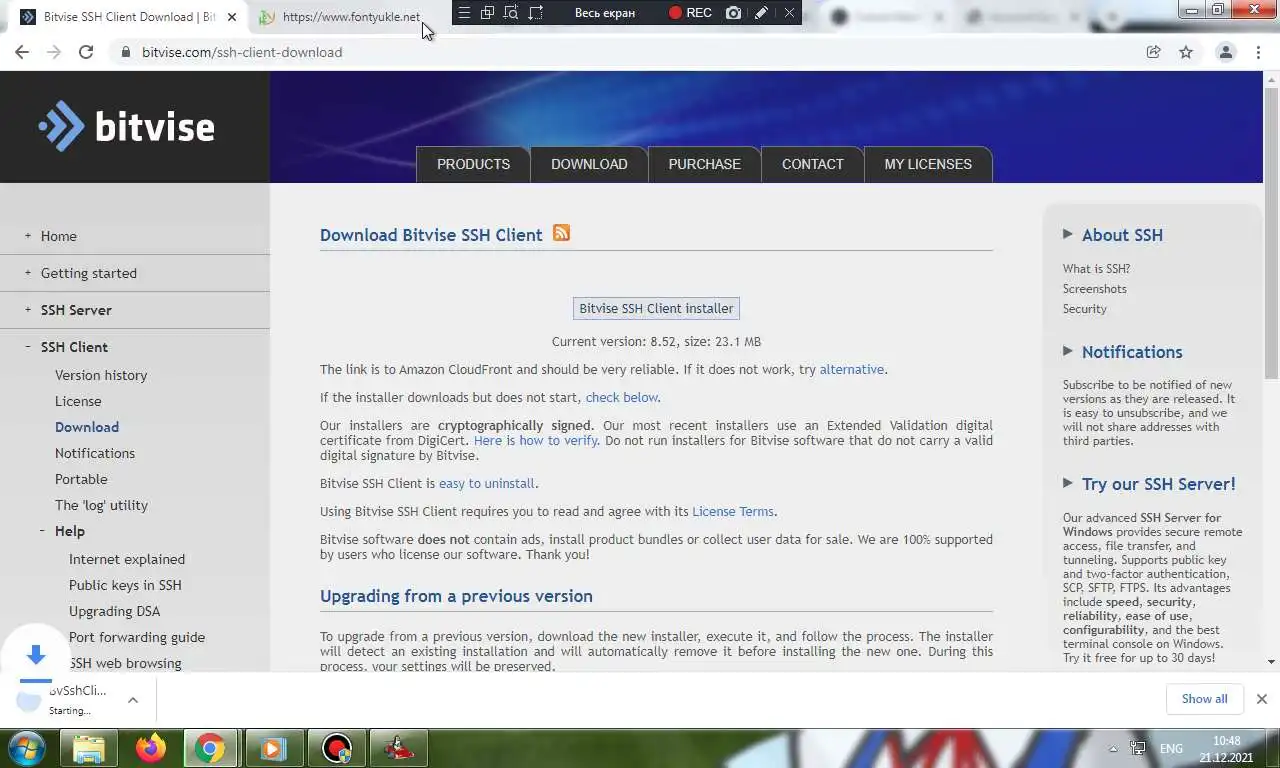
Task: Open the kart game taskbar icon
Action: (x=398, y=748)
